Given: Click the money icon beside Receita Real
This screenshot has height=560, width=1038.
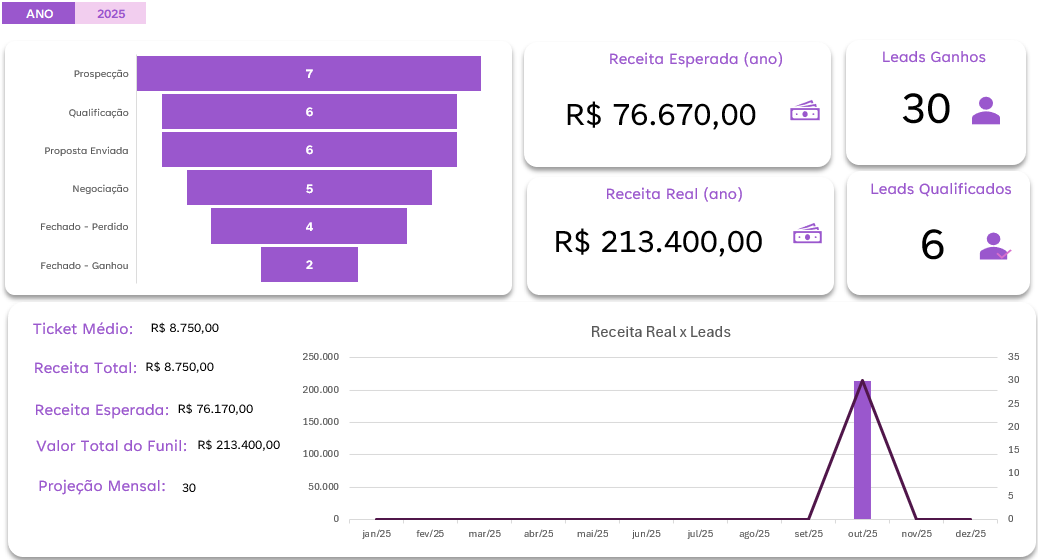Looking at the screenshot, I should pos(807,236).
